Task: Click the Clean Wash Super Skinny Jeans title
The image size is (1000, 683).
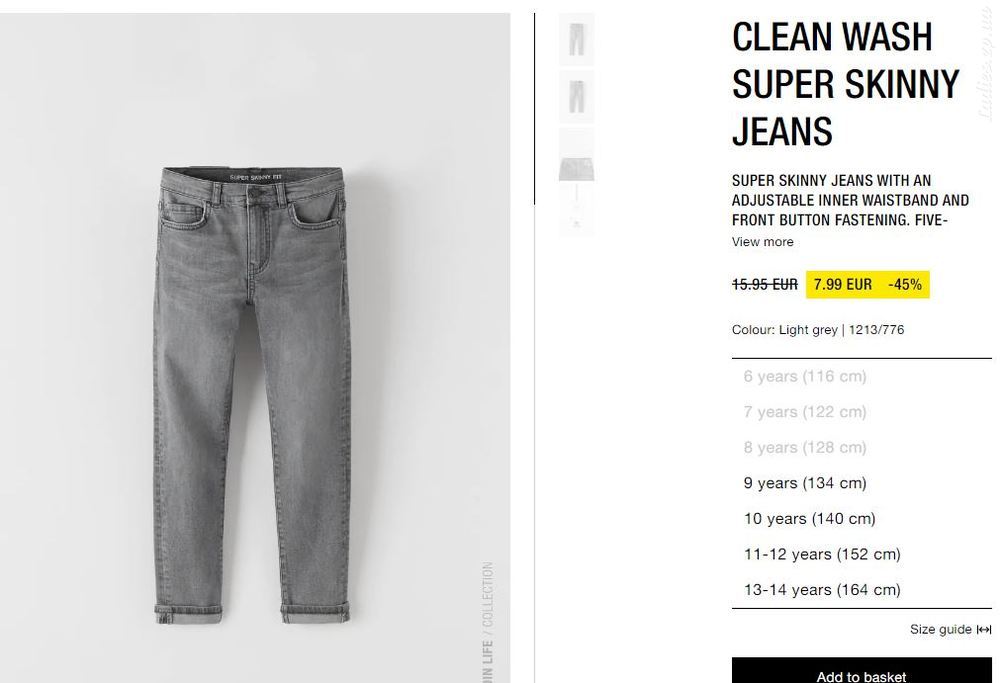Action: click(846, 84)
